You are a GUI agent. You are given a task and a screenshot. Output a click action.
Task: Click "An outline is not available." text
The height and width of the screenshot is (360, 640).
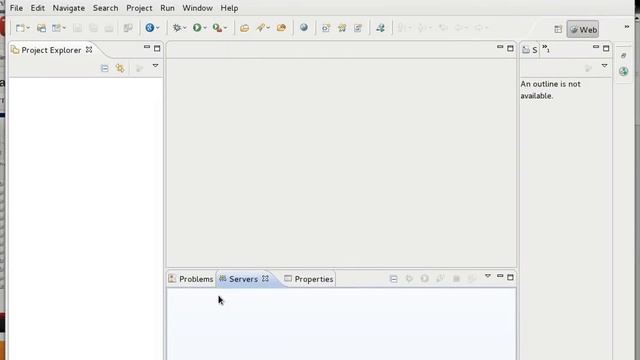550,90
